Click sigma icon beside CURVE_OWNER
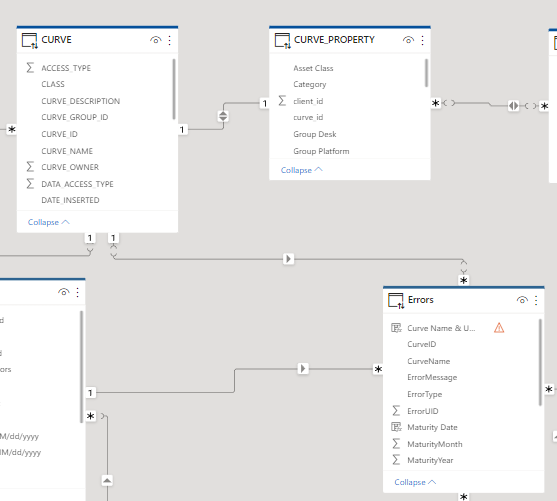Screen dimensions: 557x501 (x=30, y=167)
